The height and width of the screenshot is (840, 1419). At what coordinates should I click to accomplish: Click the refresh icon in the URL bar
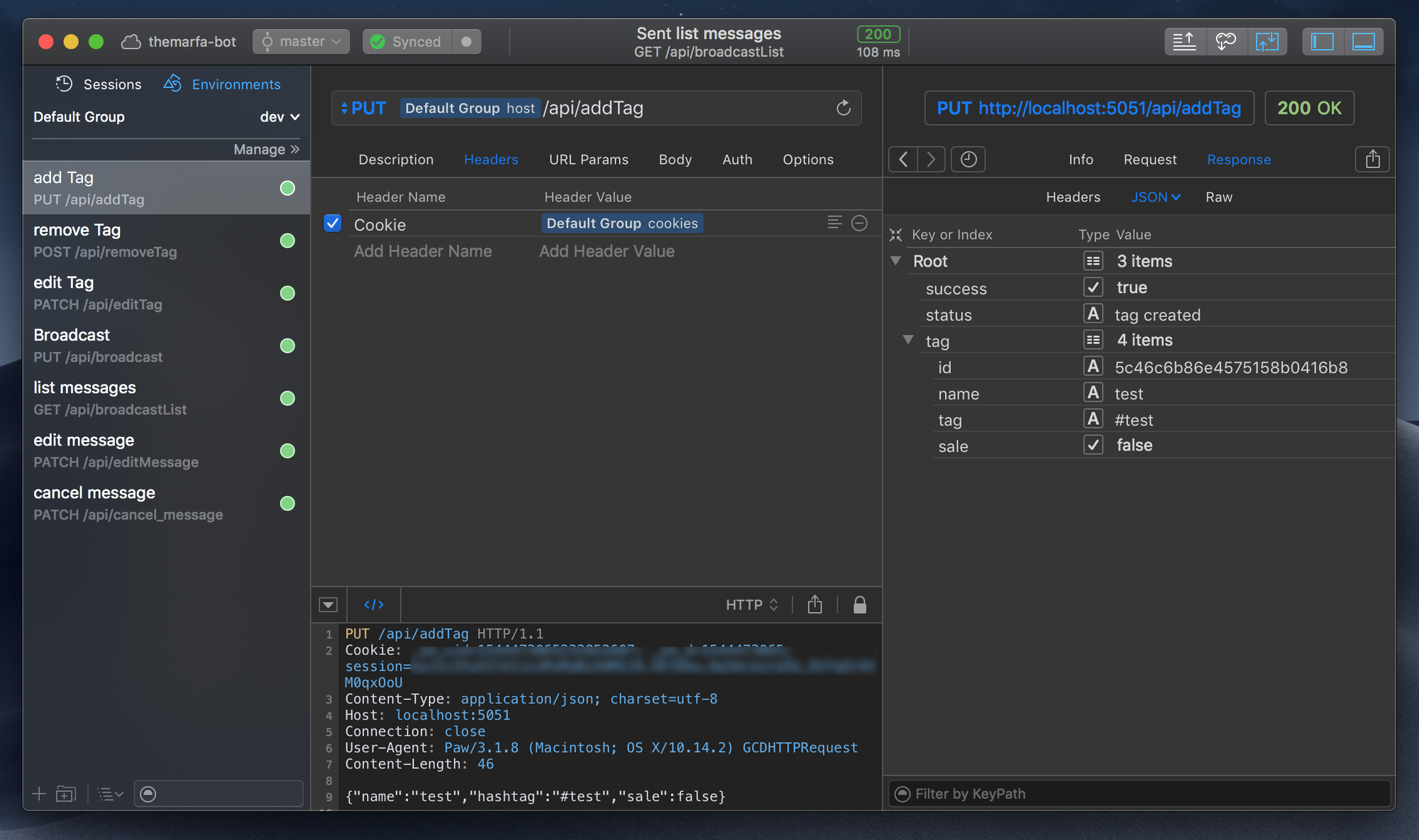point(843,108)
